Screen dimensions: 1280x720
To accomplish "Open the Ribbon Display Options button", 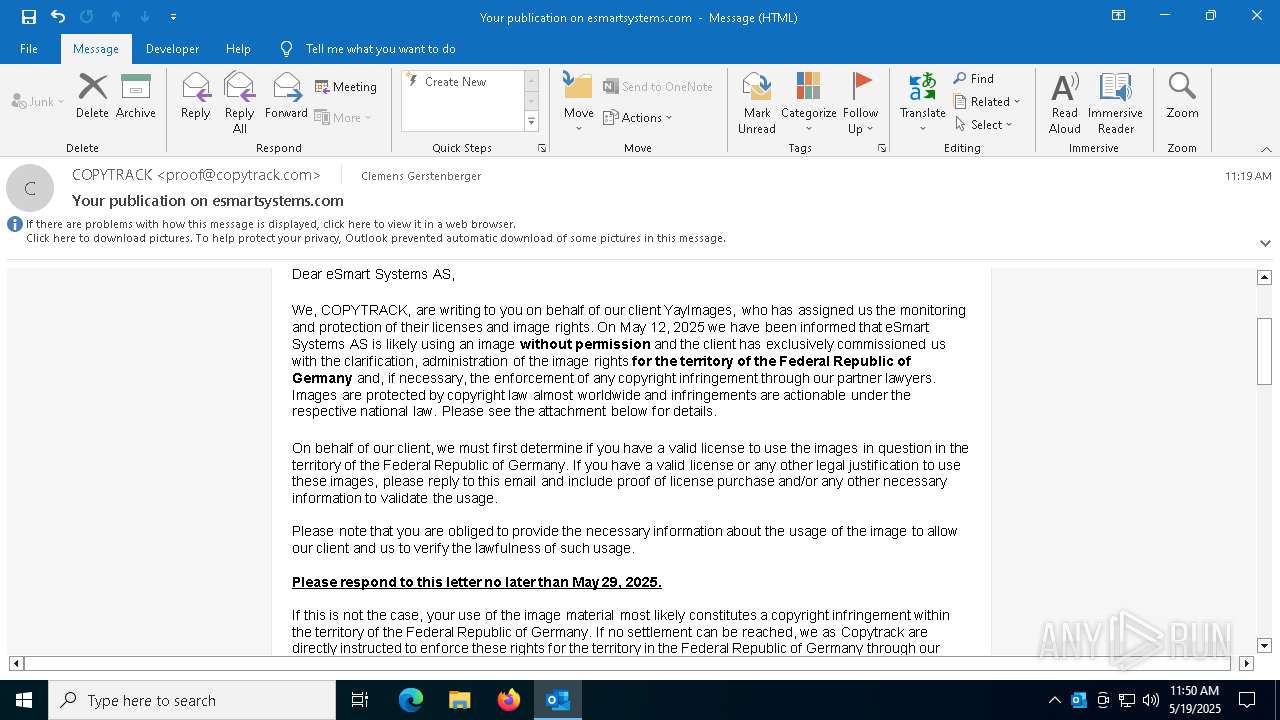I will click(x=1119, y=16).
